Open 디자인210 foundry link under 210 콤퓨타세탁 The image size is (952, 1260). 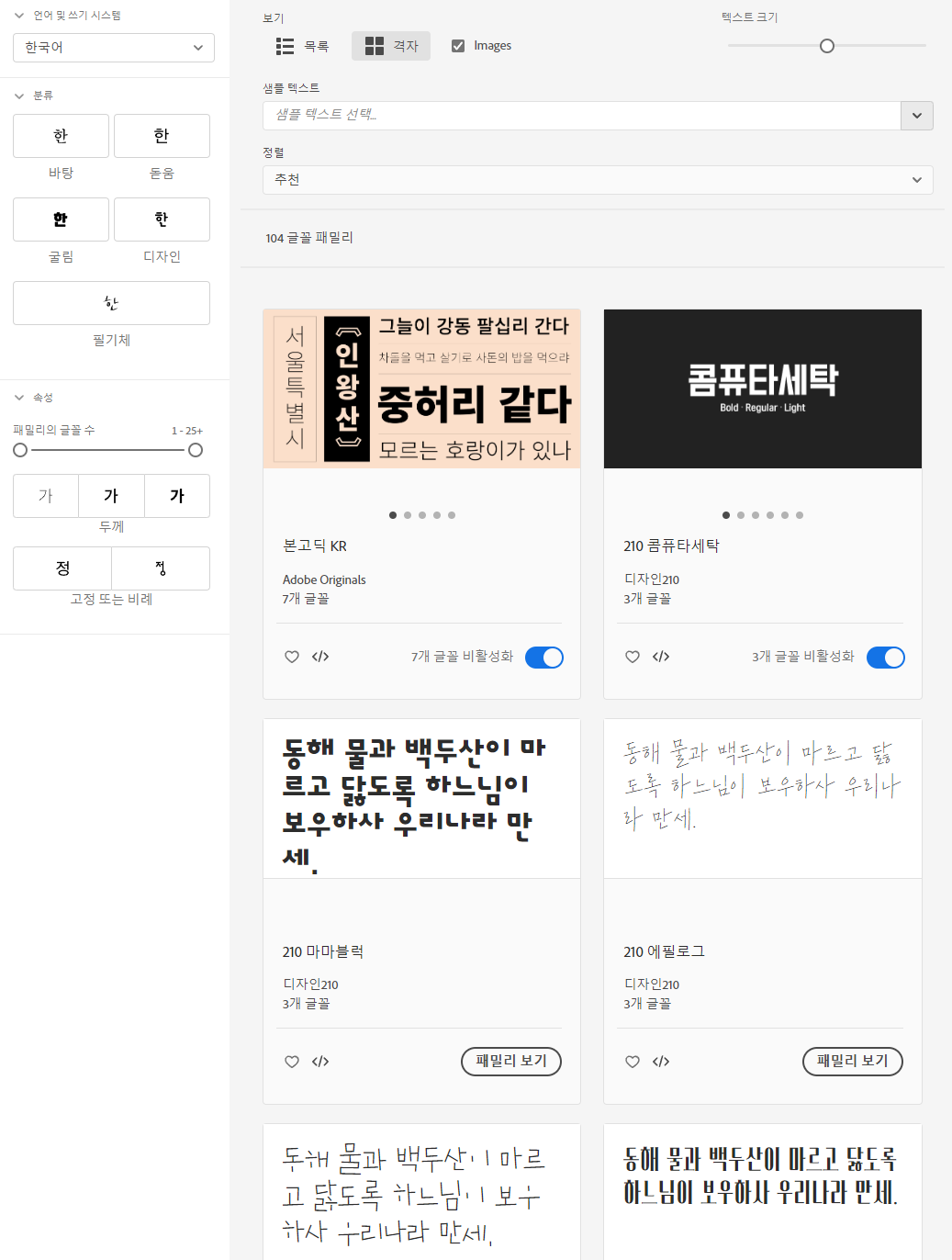point(652,579)
